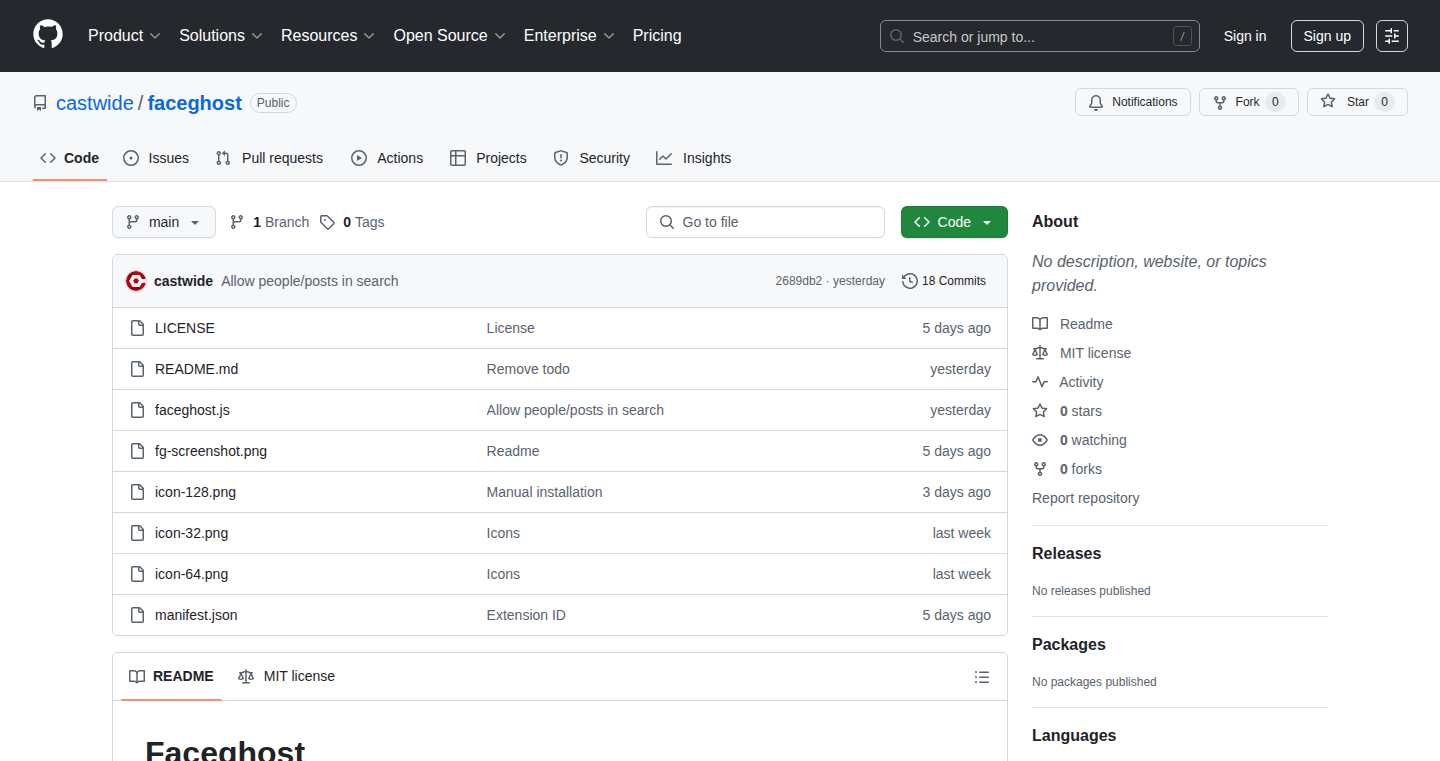
Task: Expand the green Code dropdown
Action: tap(954, 222)
